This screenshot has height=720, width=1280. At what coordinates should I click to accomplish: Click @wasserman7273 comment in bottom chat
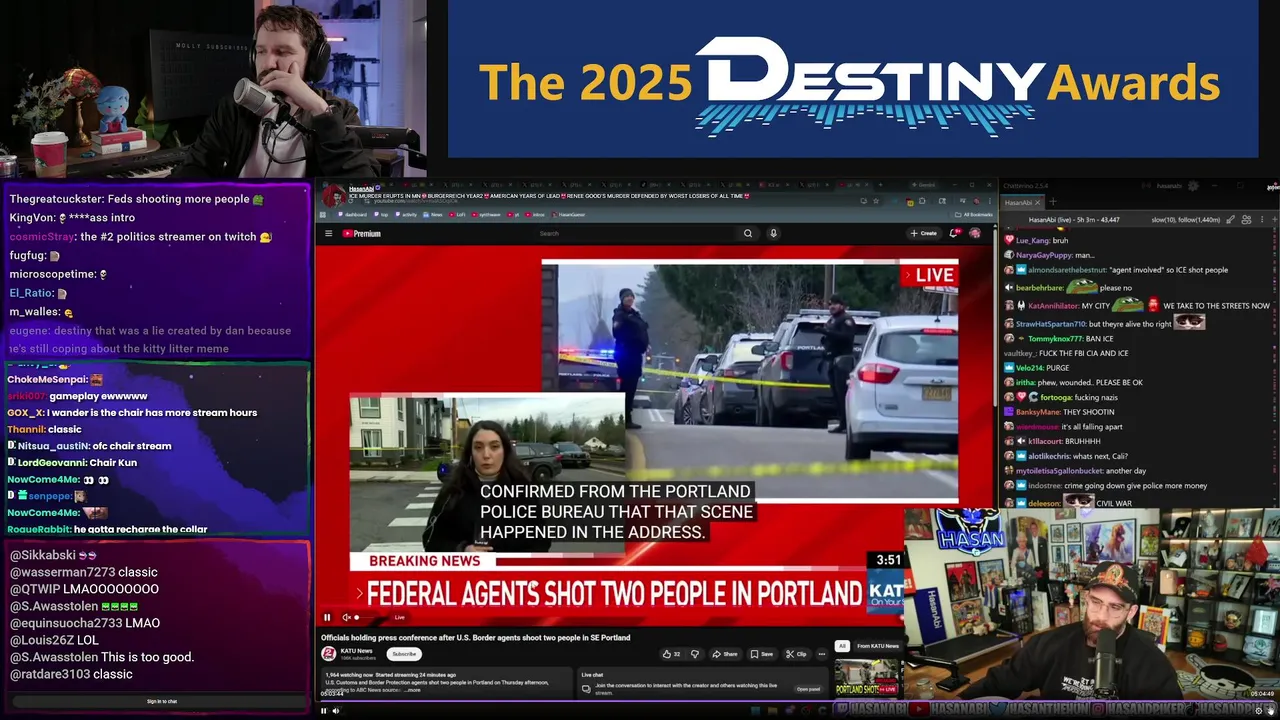coord(84,572)
